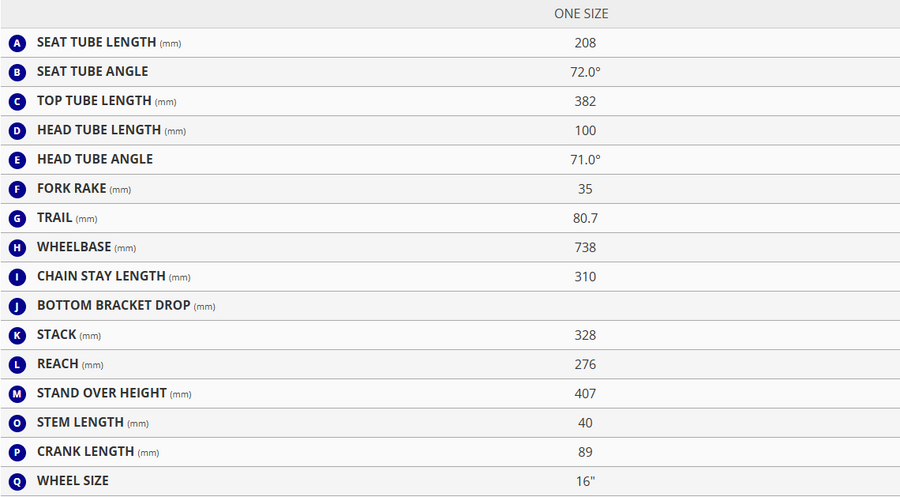The width and height of the screenshot is (900, 497).
Task: Click the A badge beside Seat Tube Length
Action: click(17, 43)
